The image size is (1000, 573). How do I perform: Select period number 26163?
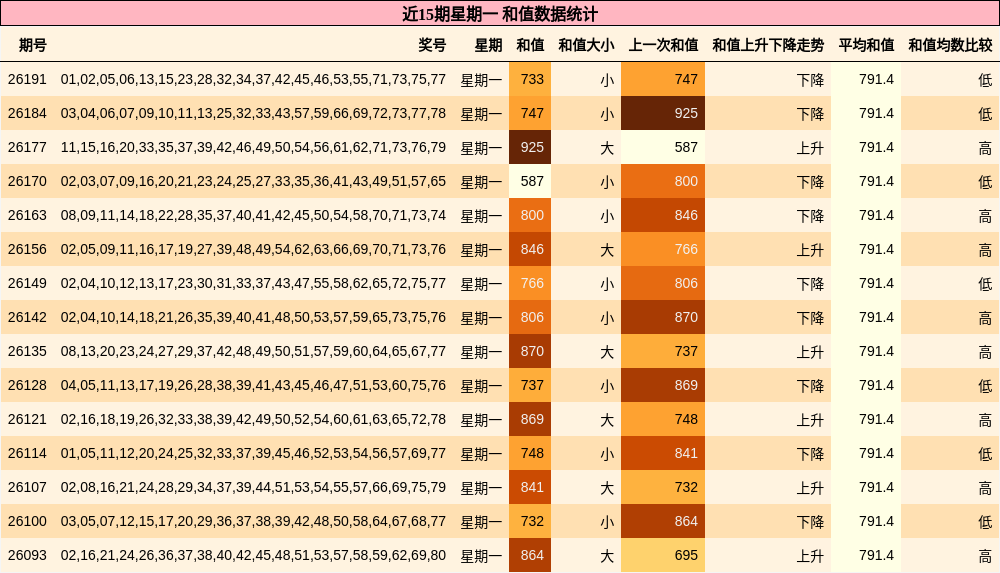click(x=27, y=215)
